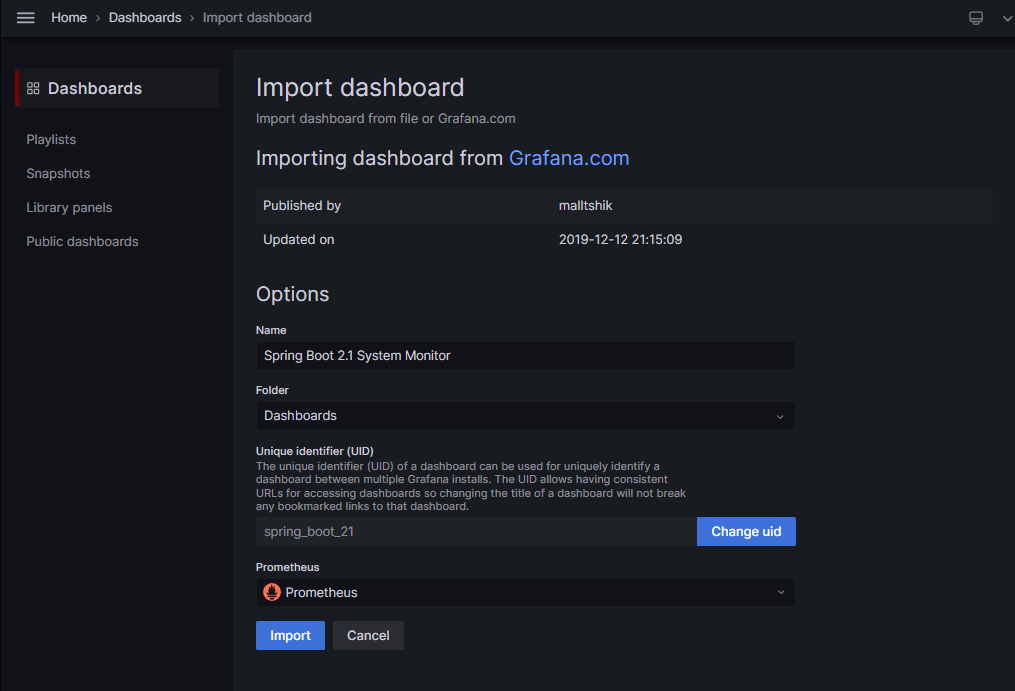Open Library panels in sidebar
The image size is (1015, 691).
[x=69, y=207]
